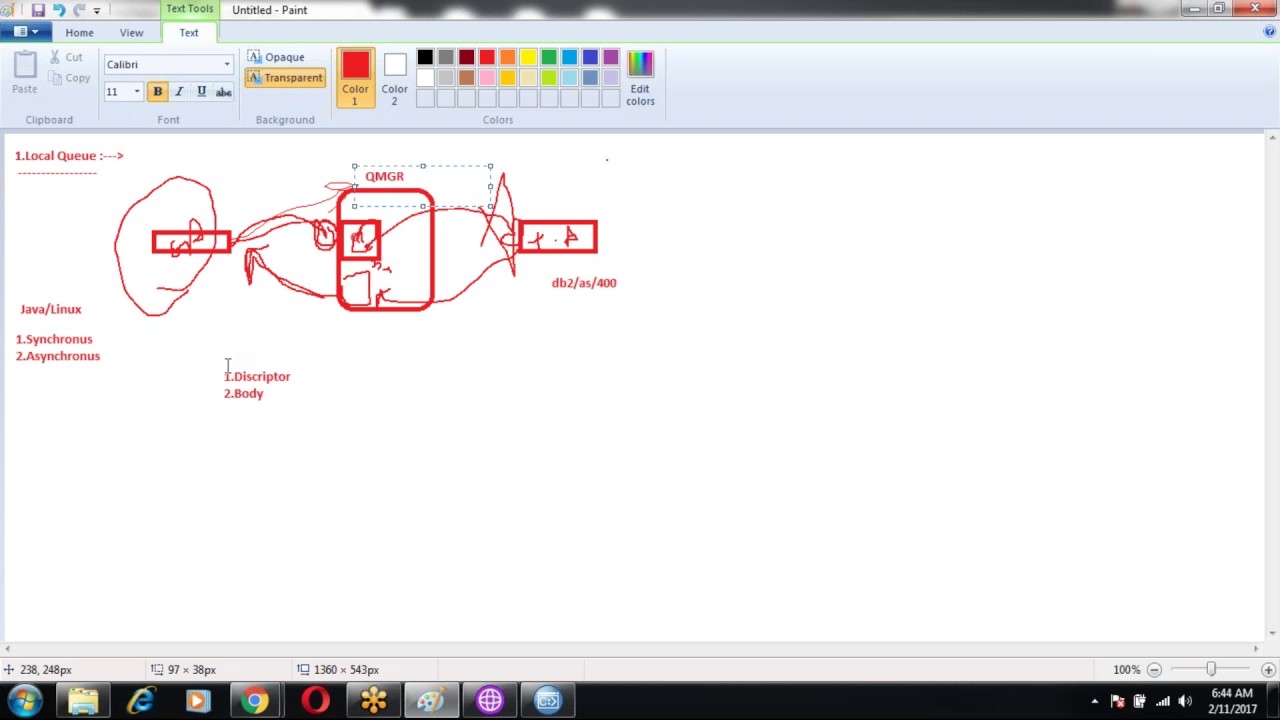The height and width of the screenshot is (720, 1280).
Task: Open the orange flower taskbar app
Action: (373, 701)
